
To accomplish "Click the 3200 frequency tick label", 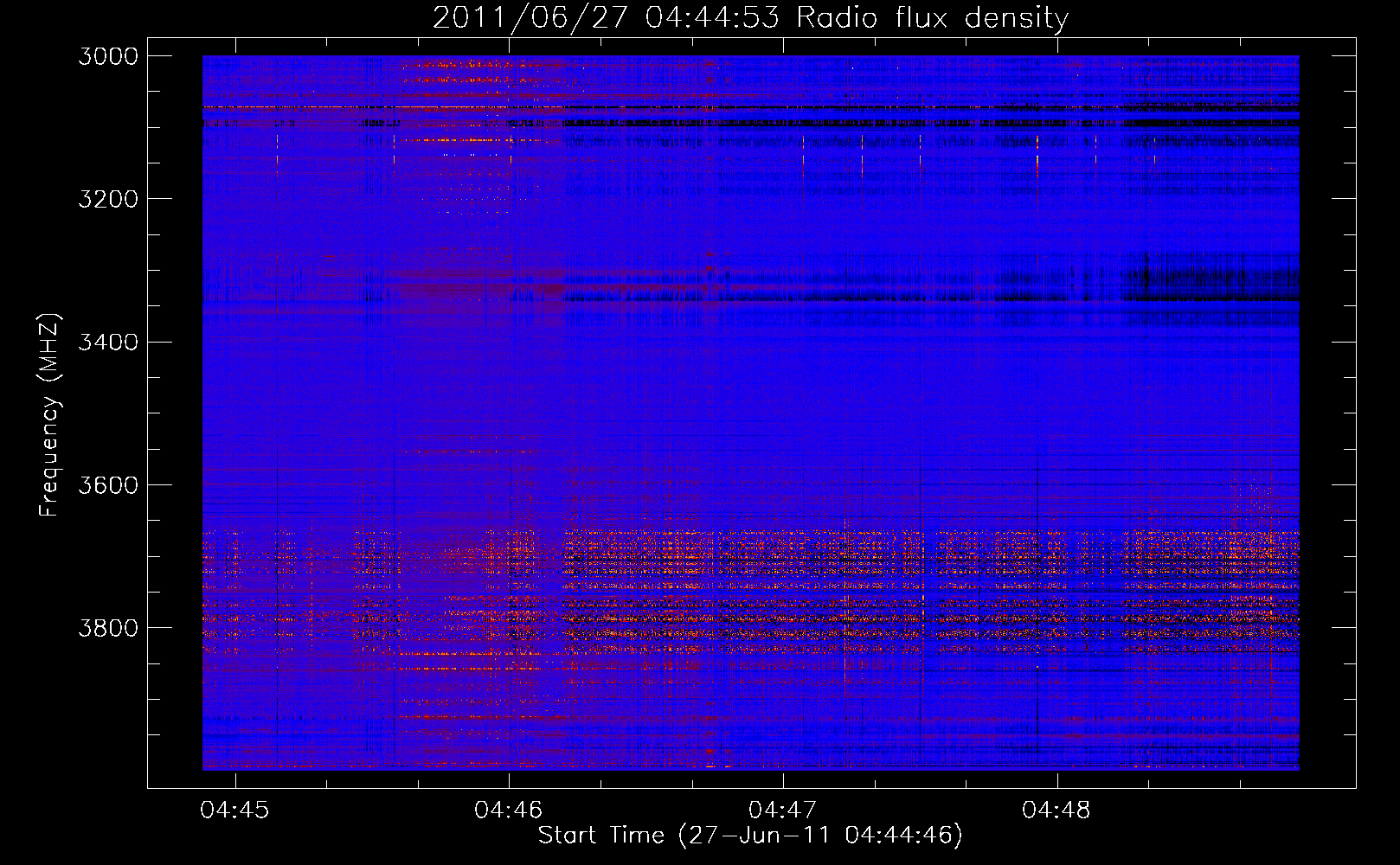I will pyautogui.click(x=108, y=199).
